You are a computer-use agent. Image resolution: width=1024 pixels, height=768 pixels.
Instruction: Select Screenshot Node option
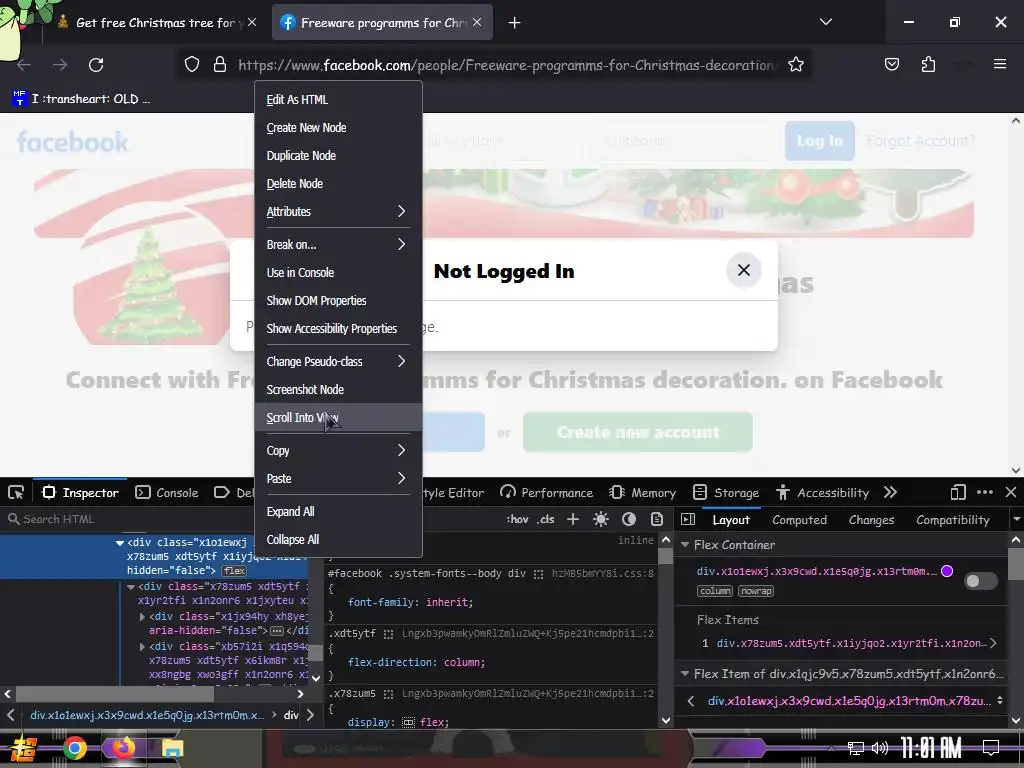point(338,389)
